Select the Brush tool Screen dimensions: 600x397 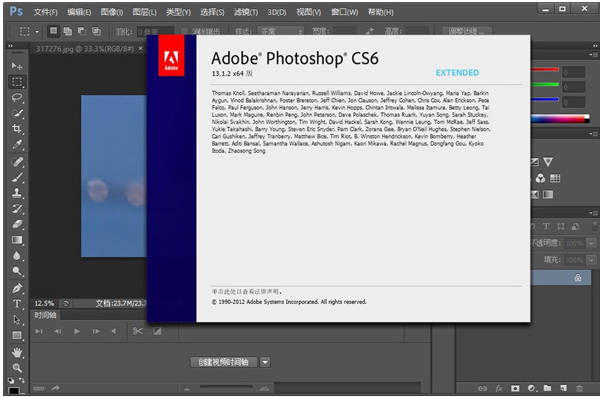point(17,177)
